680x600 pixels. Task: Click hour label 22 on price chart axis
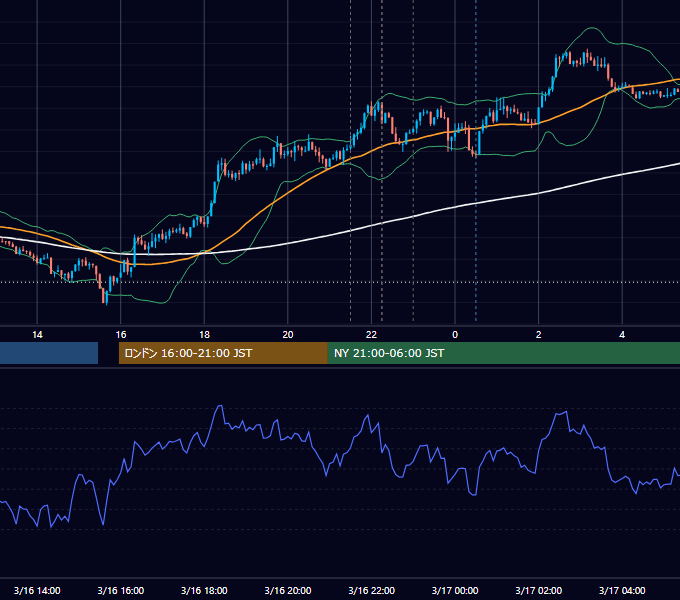[371, 335]
